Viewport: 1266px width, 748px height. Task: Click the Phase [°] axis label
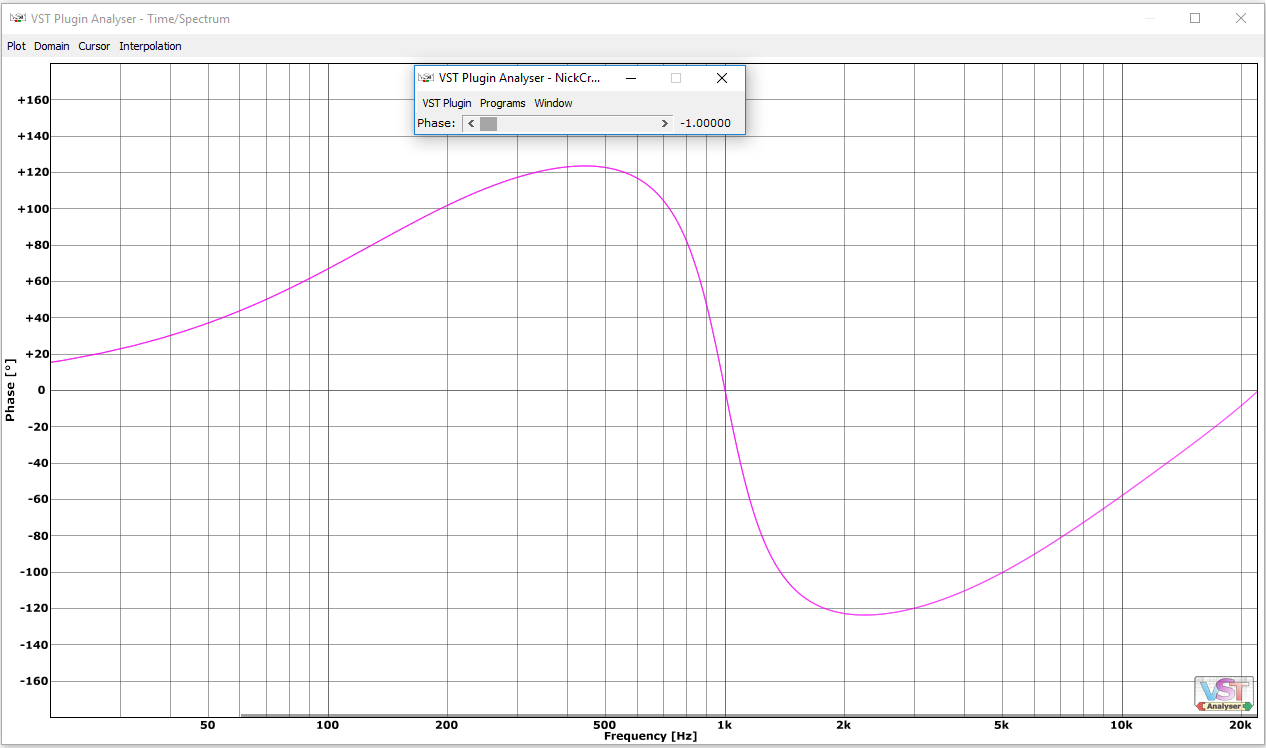pyautogui.click(x=10, y=390)
